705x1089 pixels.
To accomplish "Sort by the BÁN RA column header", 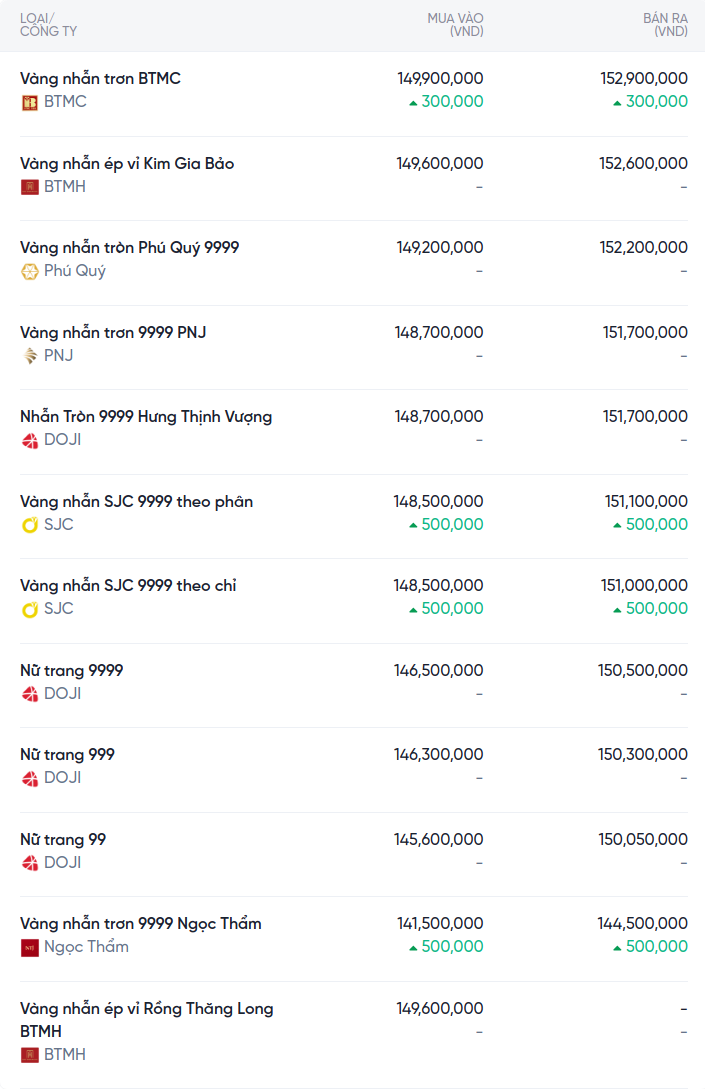I will [665, 25].
